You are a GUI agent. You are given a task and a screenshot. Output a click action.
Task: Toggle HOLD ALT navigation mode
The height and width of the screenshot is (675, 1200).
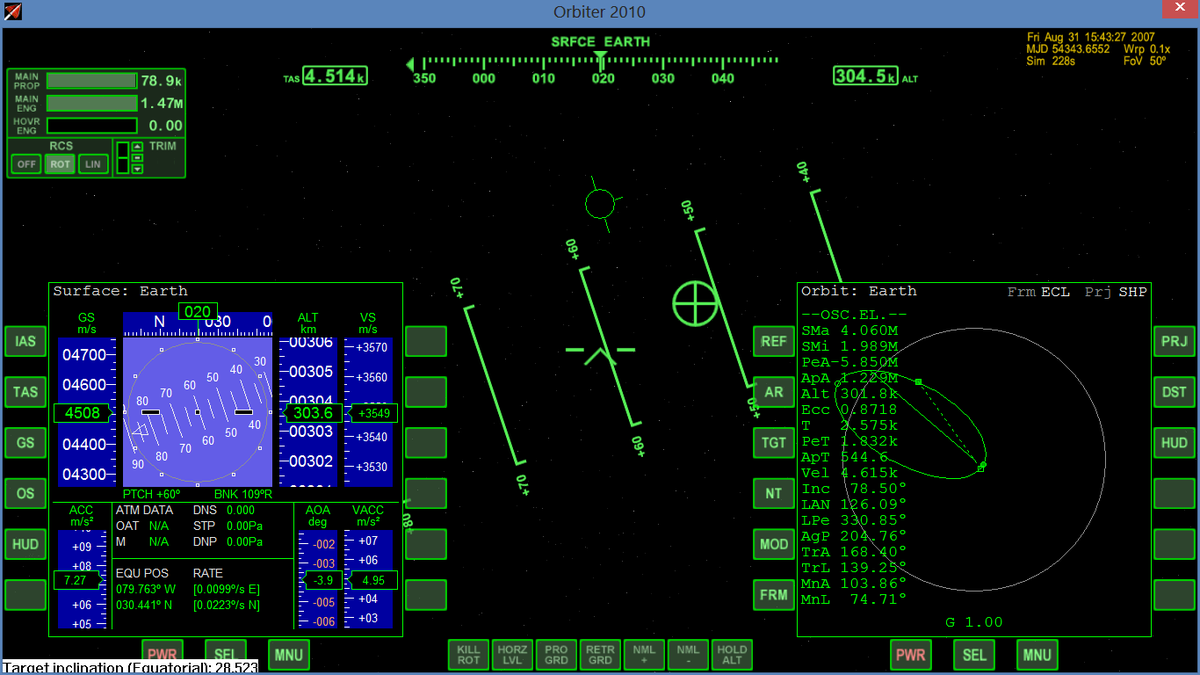click(731, 655)
